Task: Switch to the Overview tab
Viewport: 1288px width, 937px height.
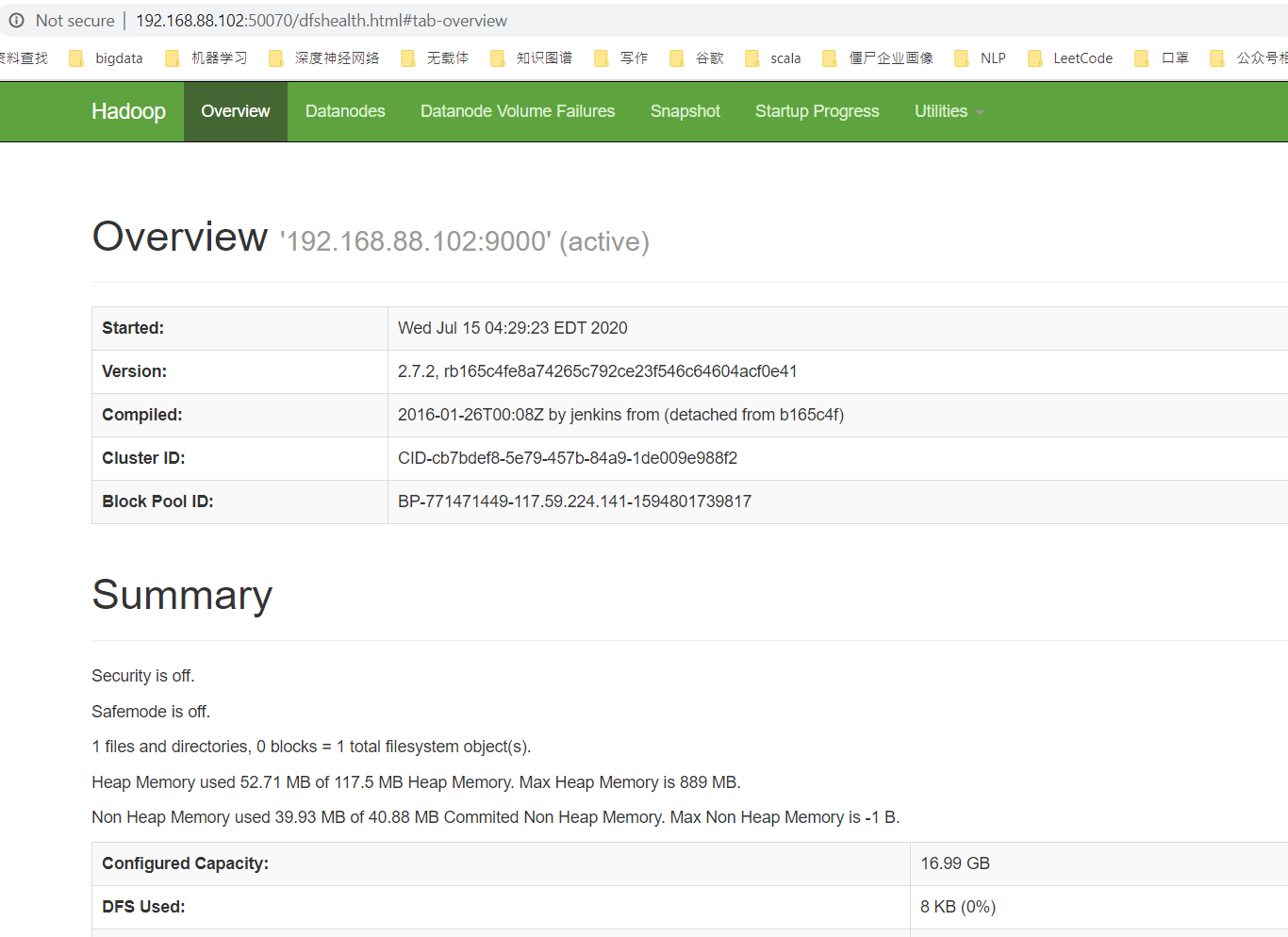Action: 236,111
